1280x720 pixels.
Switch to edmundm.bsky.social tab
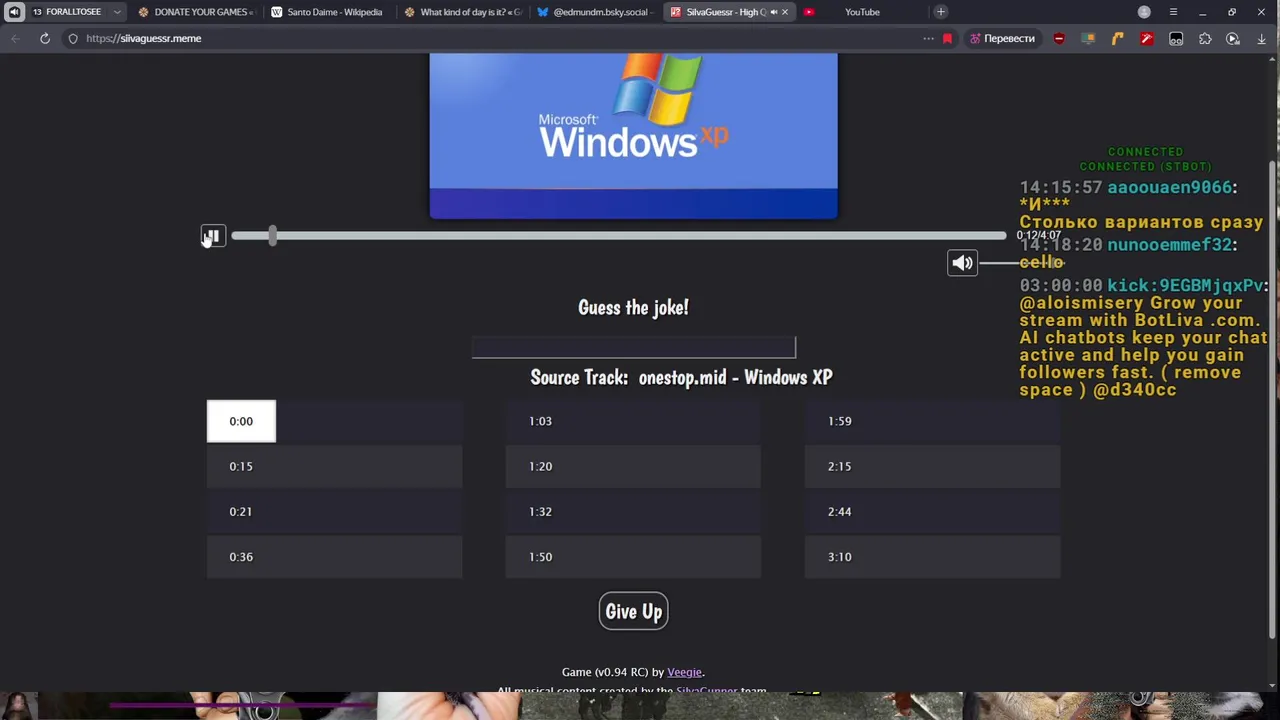pyautogui.click(x=595, y=12)
